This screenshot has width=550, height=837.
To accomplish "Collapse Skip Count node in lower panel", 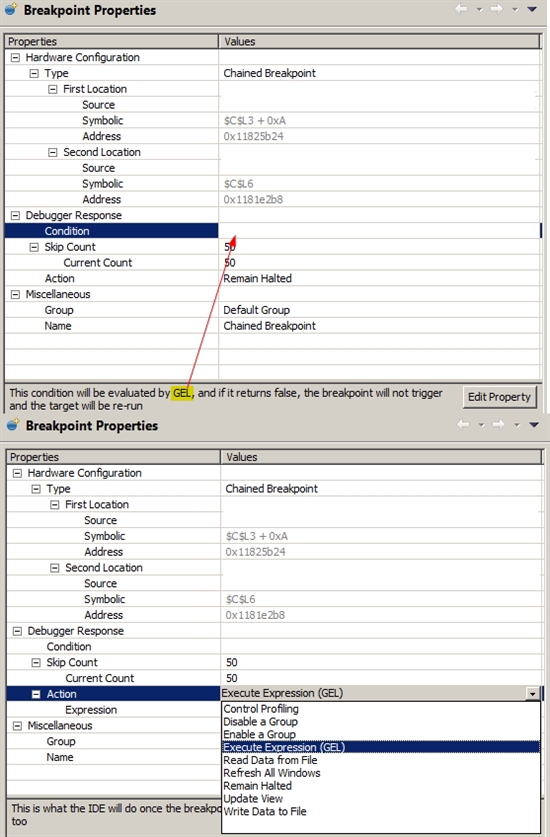I will coord(36,662).
